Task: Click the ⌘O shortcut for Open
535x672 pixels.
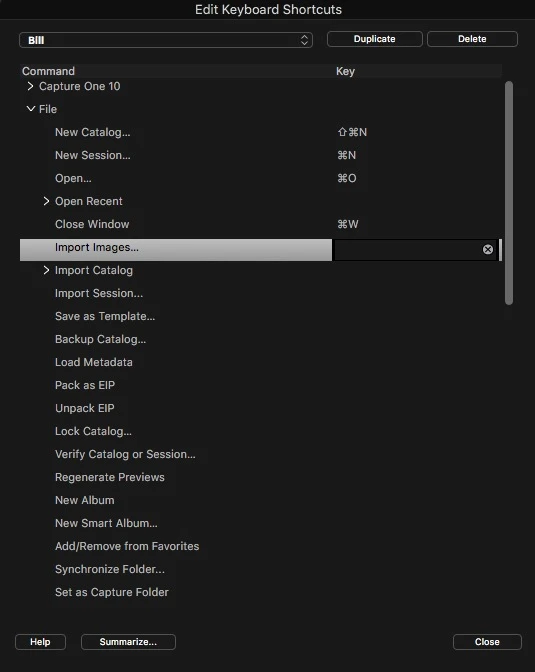Action: pyautogui.click(x=347, y=178)
